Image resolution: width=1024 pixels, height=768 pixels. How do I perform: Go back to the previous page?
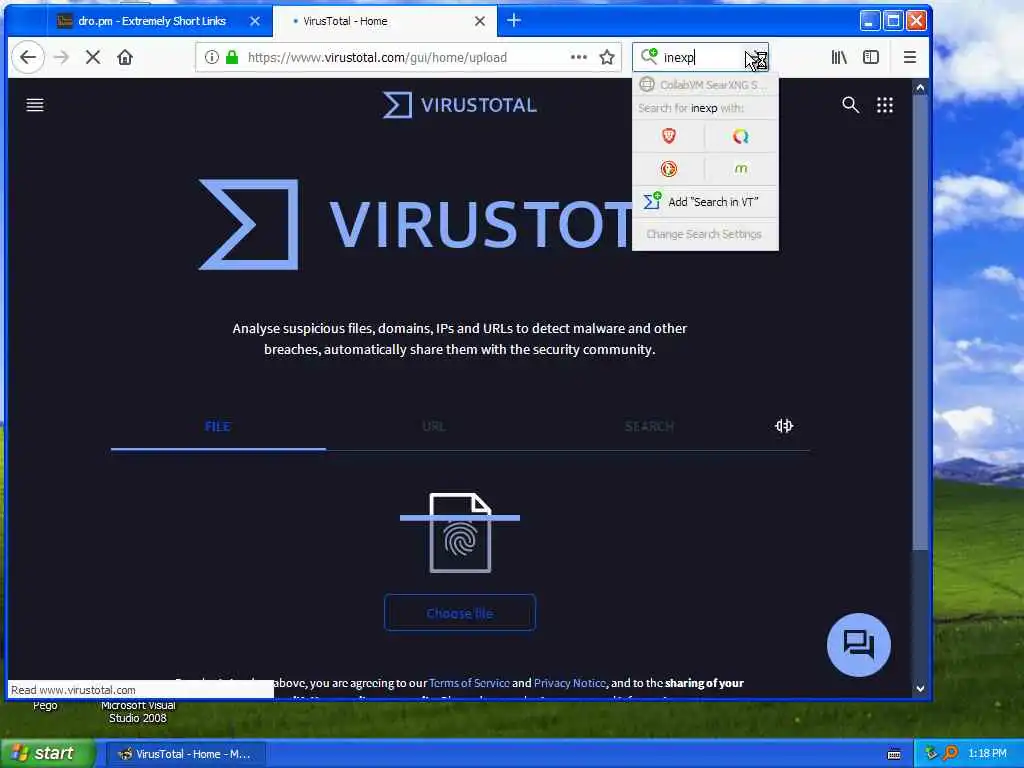(27, 57)
